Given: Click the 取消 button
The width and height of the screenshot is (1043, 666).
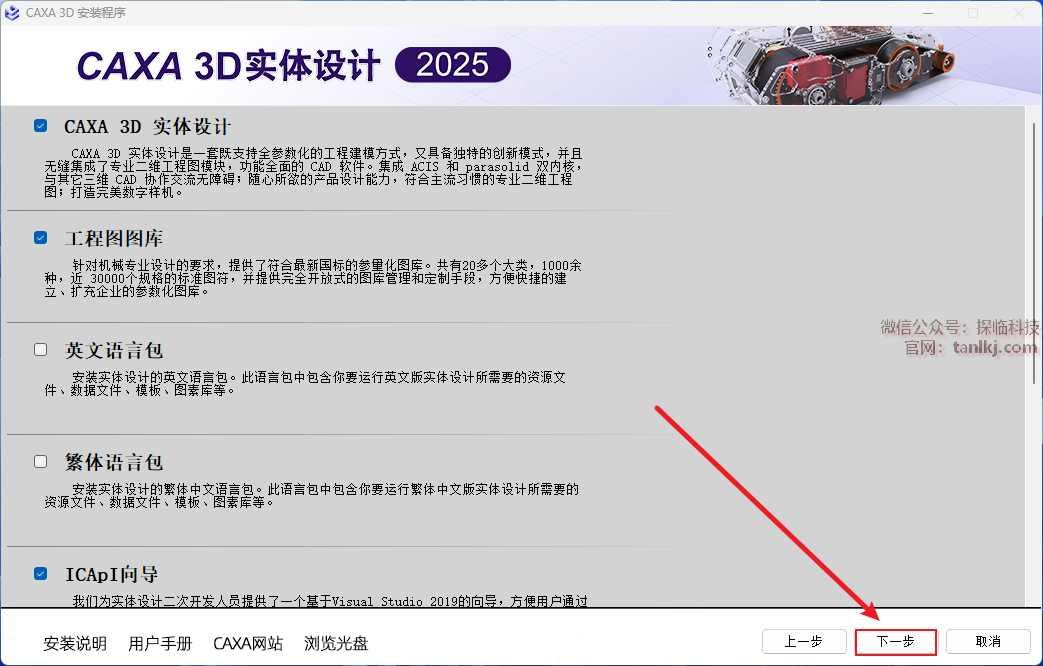Looking at the screenshot, I should pyautogui.click(x=988, y=642).
